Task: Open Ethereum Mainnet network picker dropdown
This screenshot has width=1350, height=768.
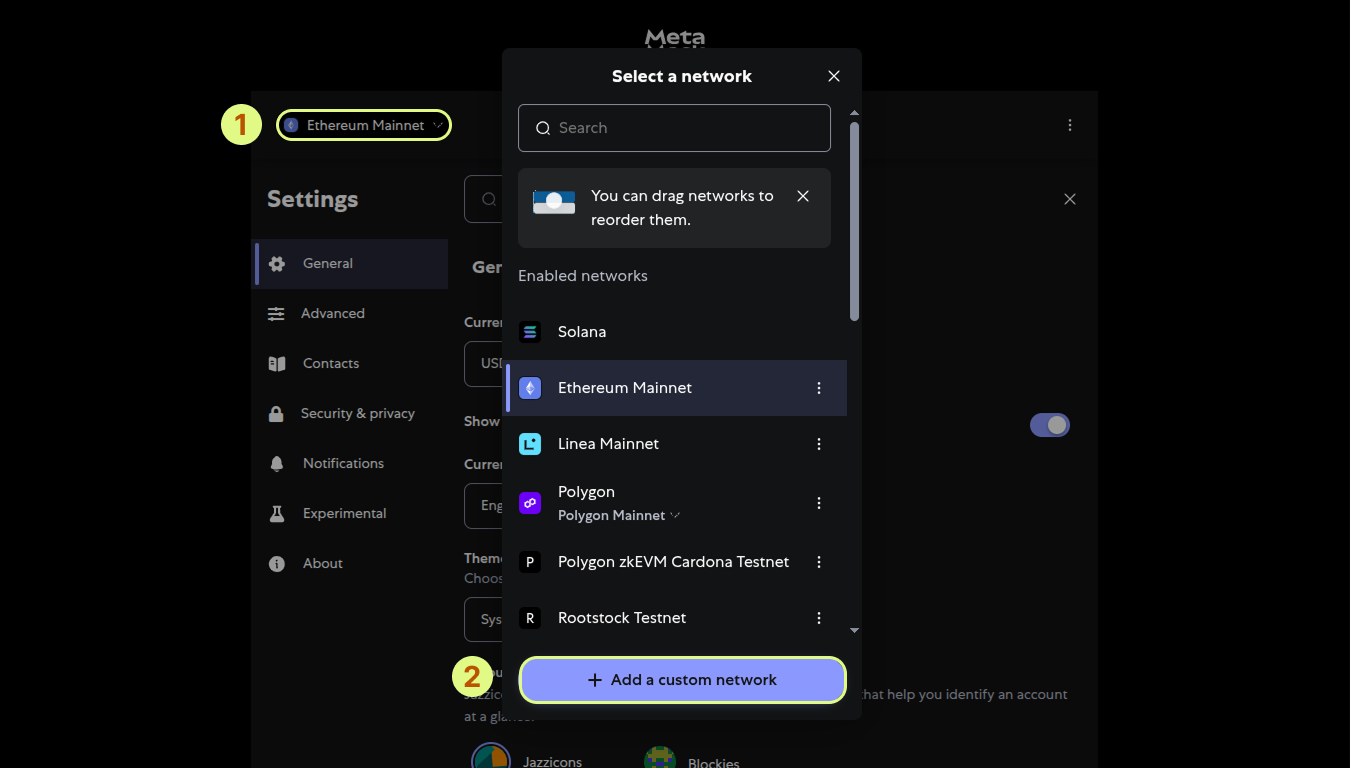Action: (364, 125)
